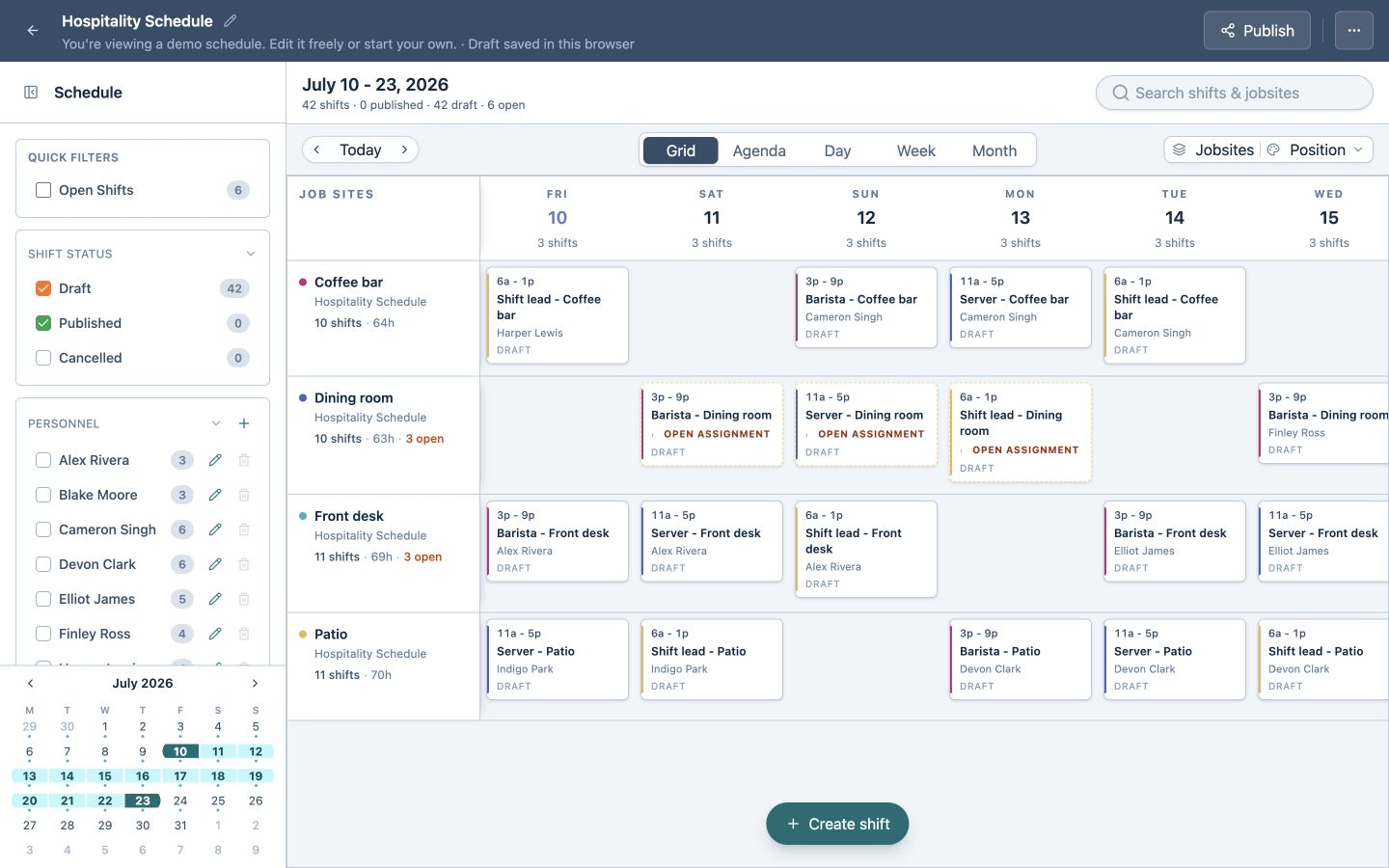Edit Devon Clark with the pencil icon

(215, 564)
